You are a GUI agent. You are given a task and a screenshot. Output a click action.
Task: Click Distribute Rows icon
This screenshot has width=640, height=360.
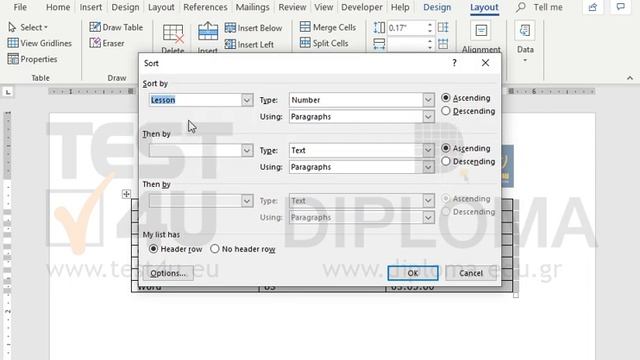coord(443,28)
